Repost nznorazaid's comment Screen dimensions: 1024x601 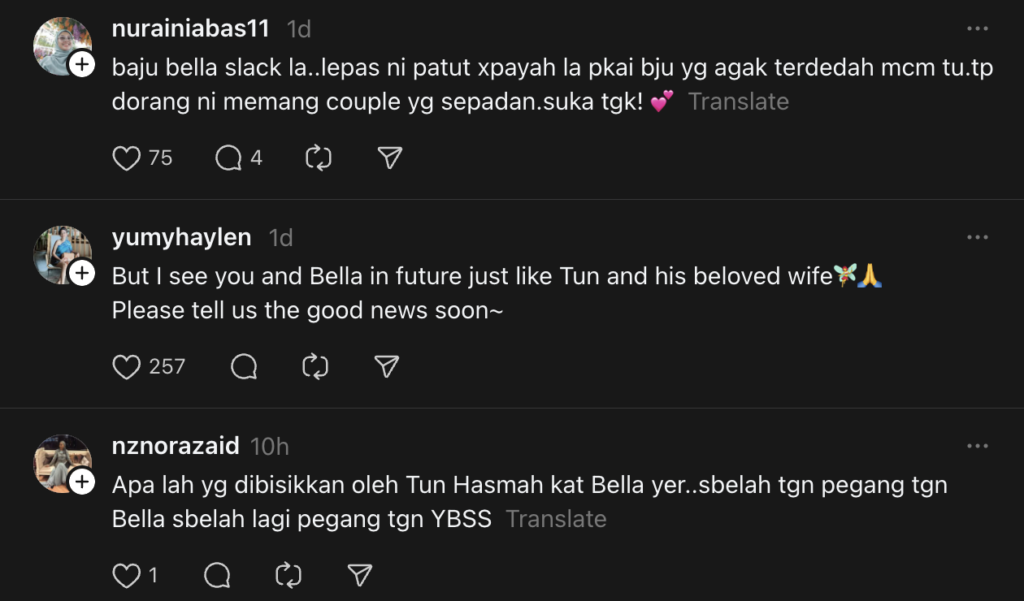tap(288, 575)
